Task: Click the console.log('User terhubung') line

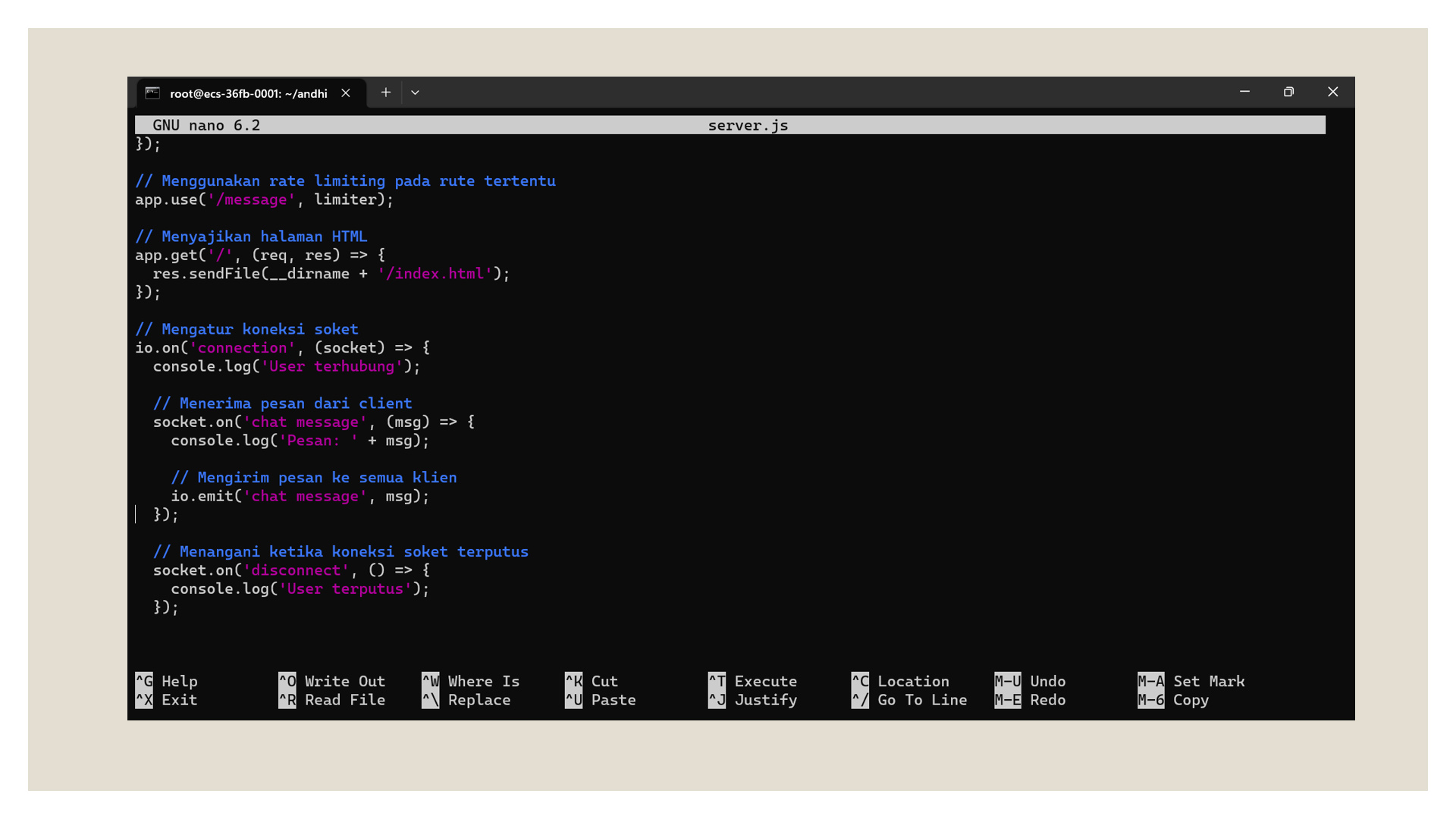Action: click(287, 366)
